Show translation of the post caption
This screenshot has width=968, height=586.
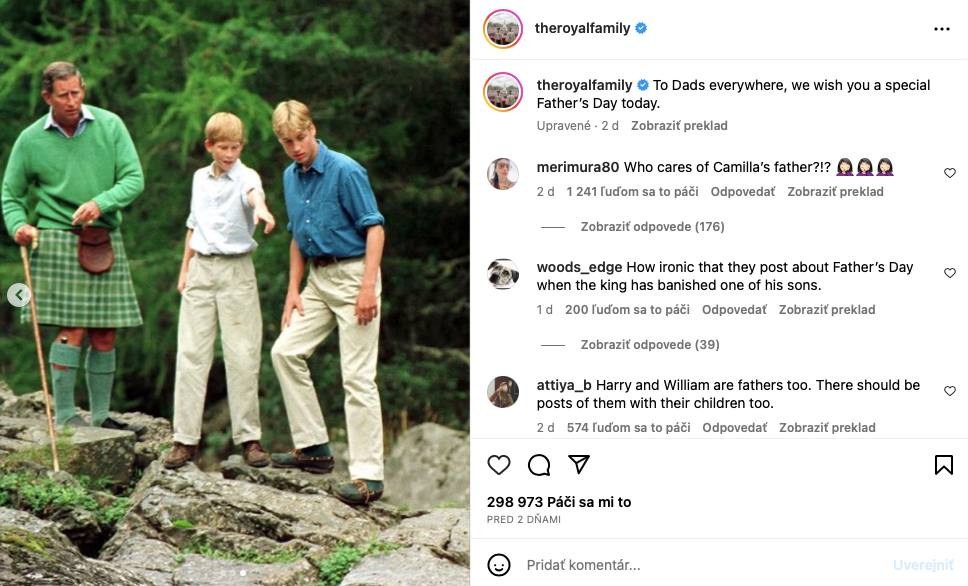click(678, 126)
